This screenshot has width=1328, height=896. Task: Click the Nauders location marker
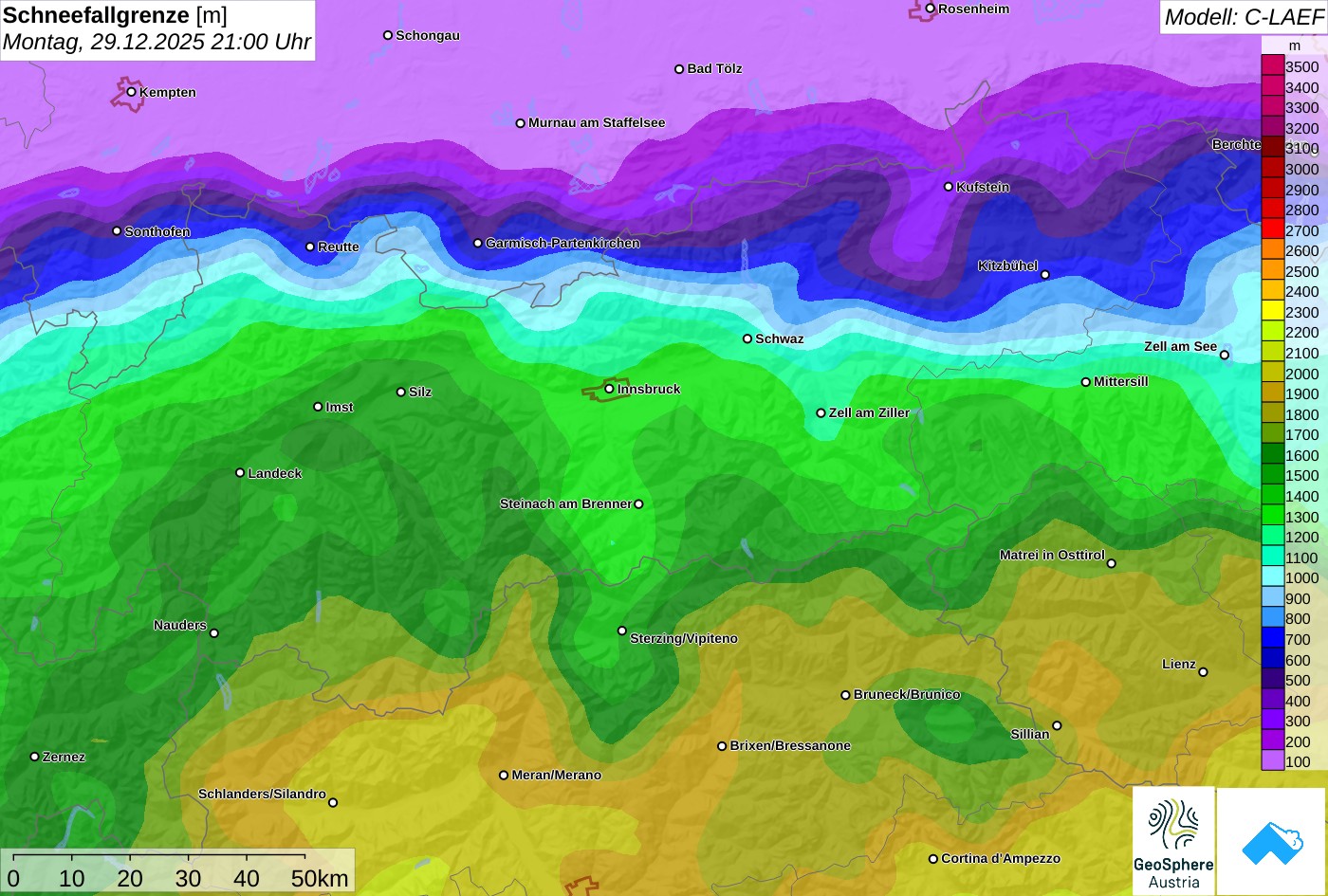213,633
